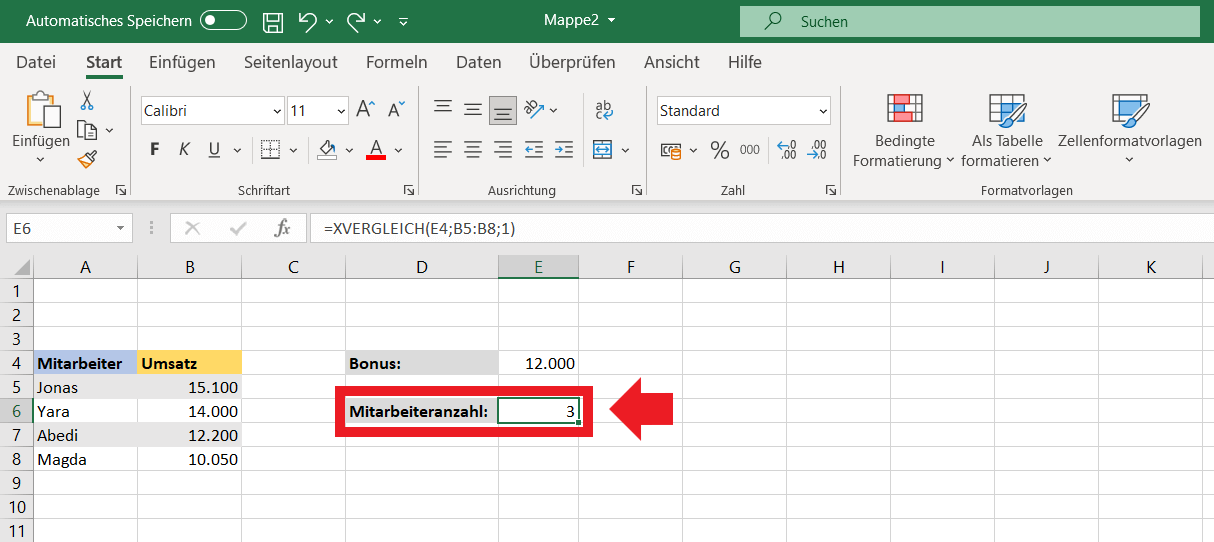1214x542 pixels.
Task: Toggle bold F formatting
Action: tap(155, 150)
